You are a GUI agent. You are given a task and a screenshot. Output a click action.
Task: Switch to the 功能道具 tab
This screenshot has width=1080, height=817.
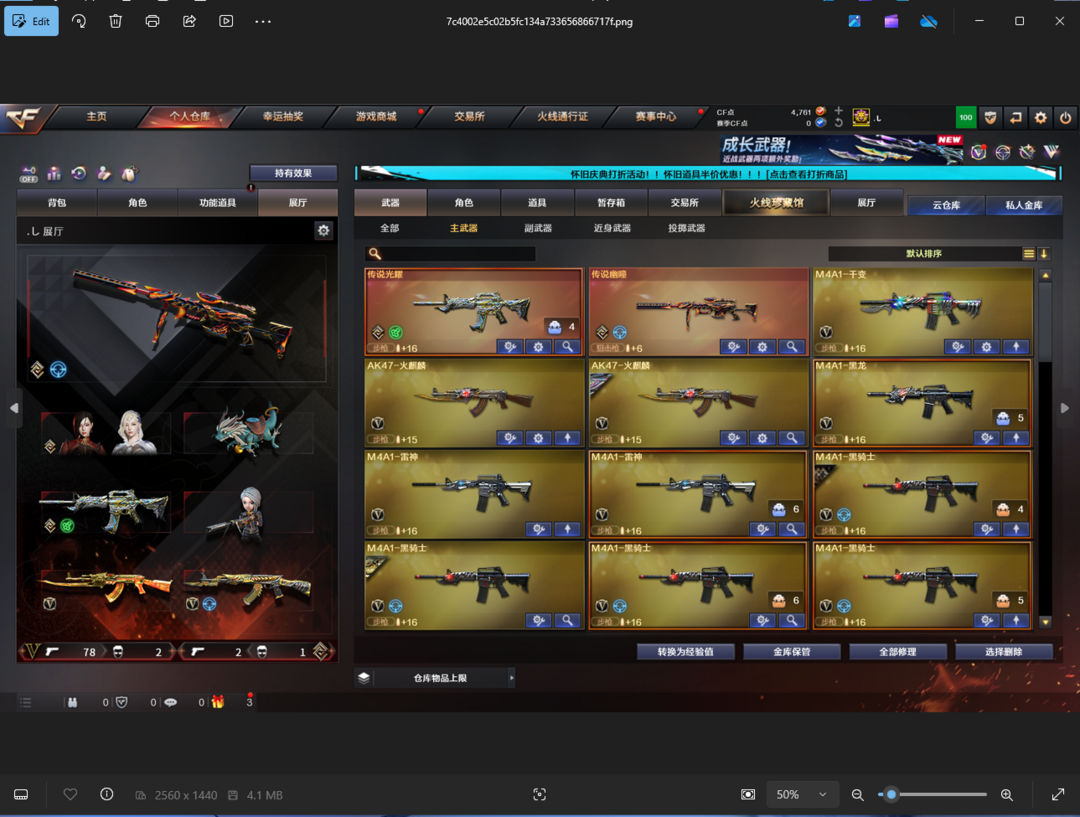click(218, 203)
